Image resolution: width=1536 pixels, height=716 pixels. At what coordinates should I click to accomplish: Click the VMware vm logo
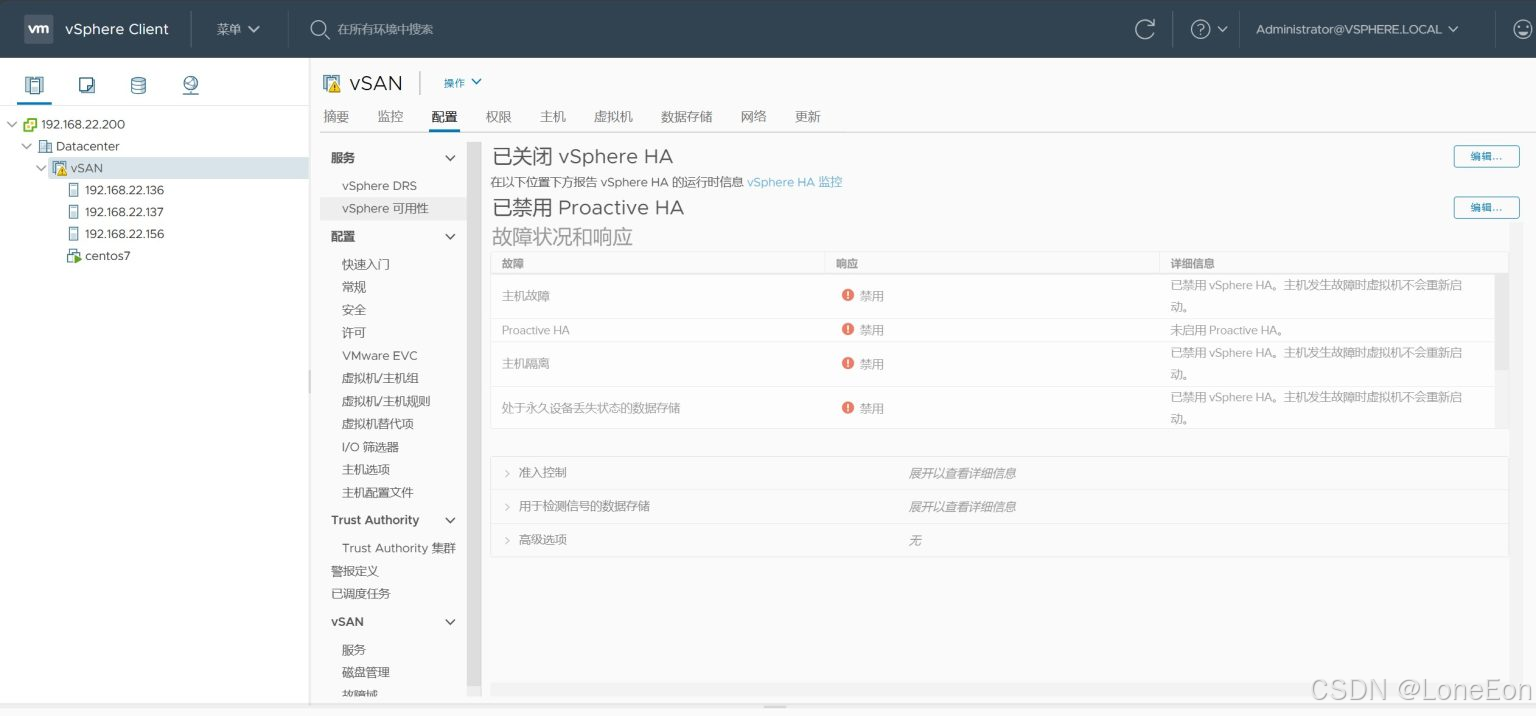(x=38, y=29)
